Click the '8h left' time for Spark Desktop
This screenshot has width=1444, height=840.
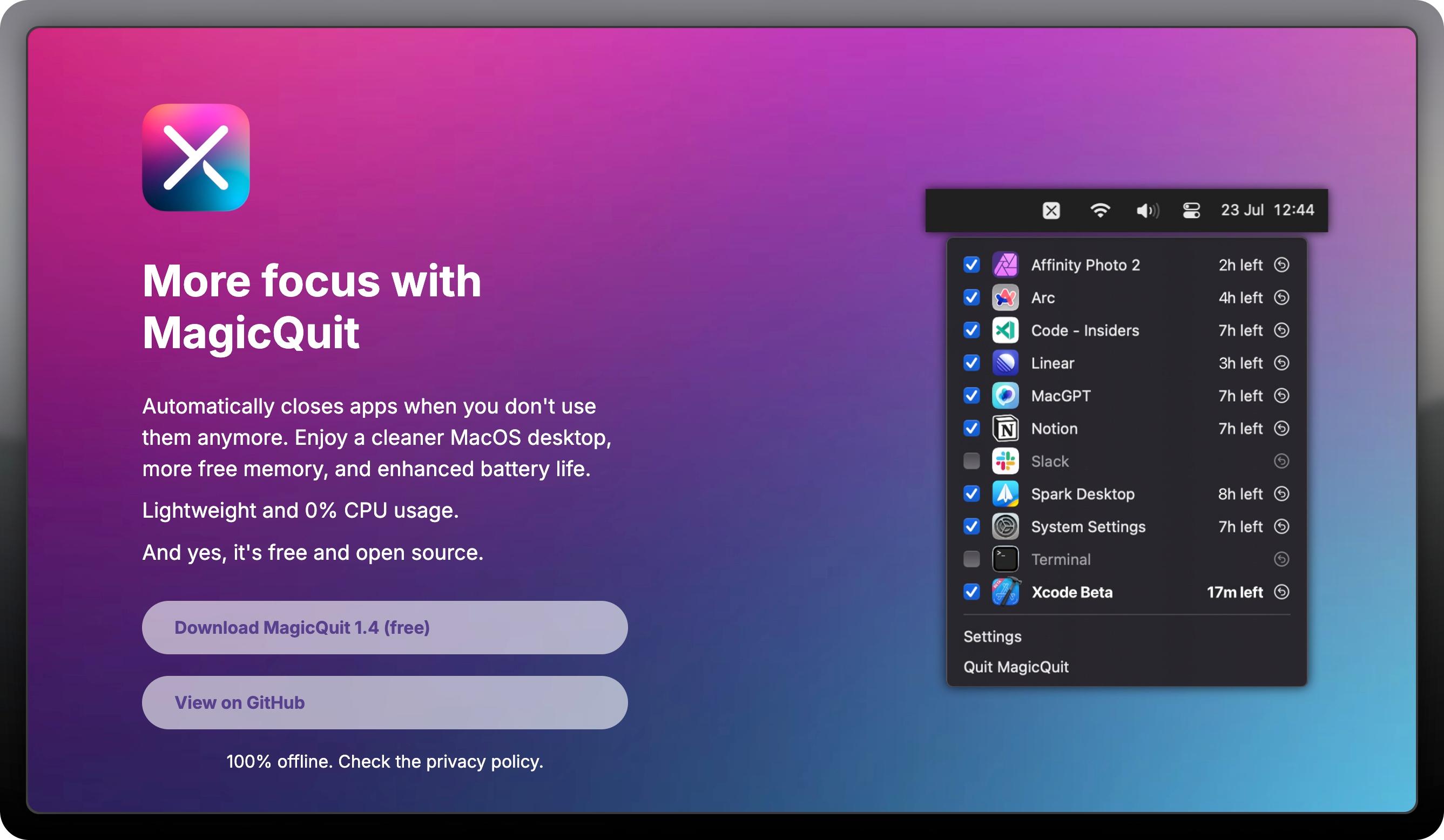point(1240,494)
